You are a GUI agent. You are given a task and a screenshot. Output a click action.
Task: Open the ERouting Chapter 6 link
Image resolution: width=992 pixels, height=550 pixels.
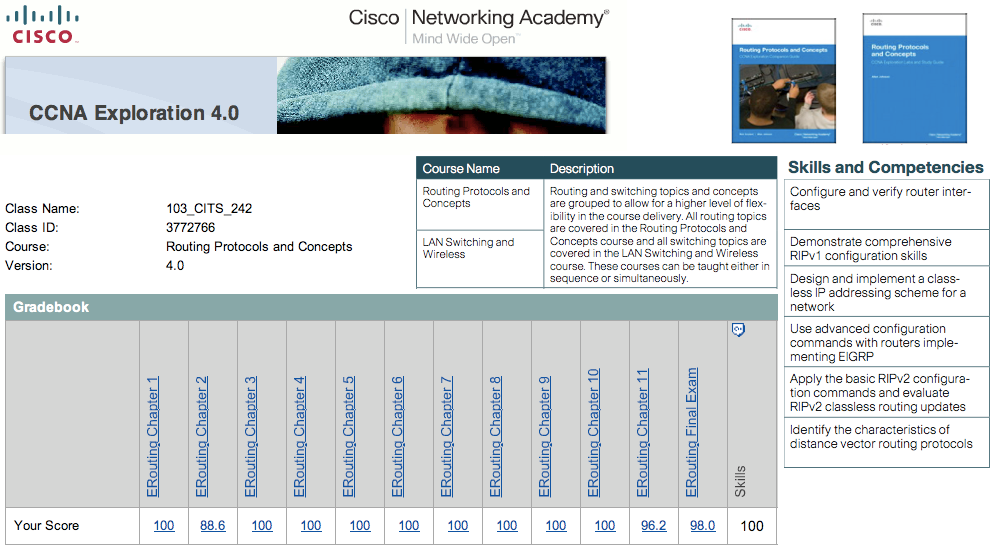tap(397, 437)
